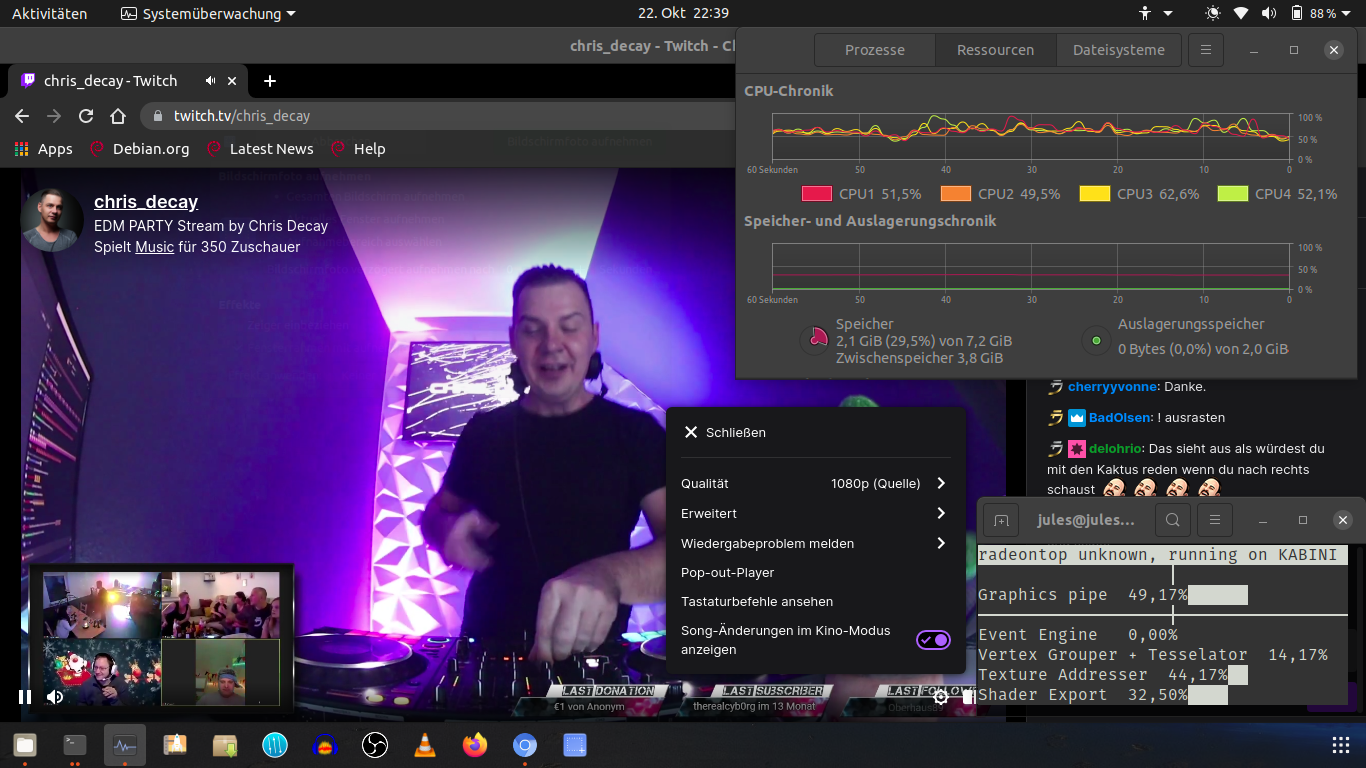The height and width of the screenshot is (768, 1366).
Task: Open the Latest News bookmark
Action: [260, 149]
